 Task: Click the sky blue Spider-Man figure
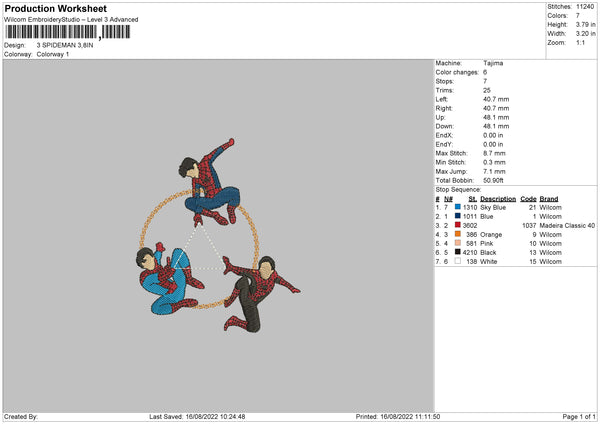[x=168, y=279]
